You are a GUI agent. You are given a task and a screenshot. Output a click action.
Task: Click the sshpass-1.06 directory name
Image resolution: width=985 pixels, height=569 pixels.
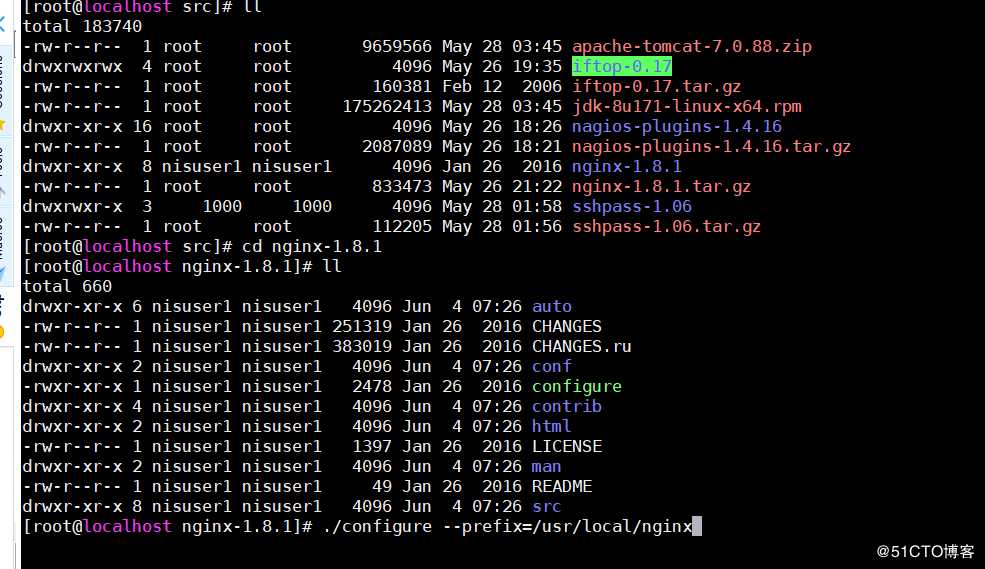(631, 207)
